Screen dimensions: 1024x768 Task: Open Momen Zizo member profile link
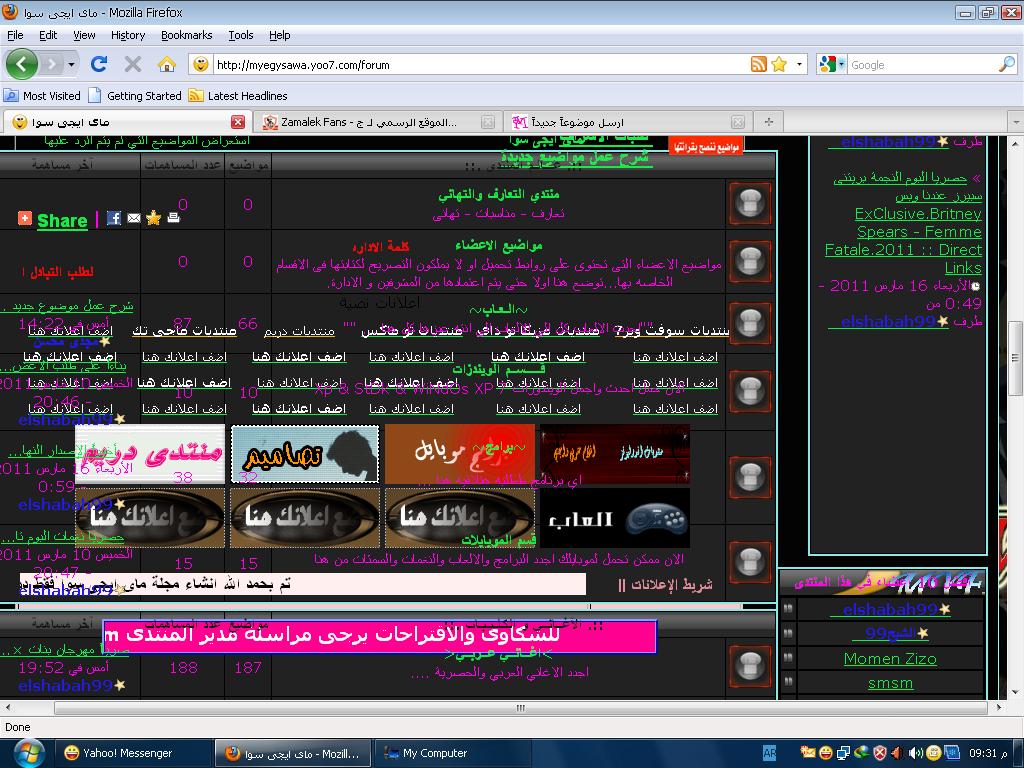[890, 659]
